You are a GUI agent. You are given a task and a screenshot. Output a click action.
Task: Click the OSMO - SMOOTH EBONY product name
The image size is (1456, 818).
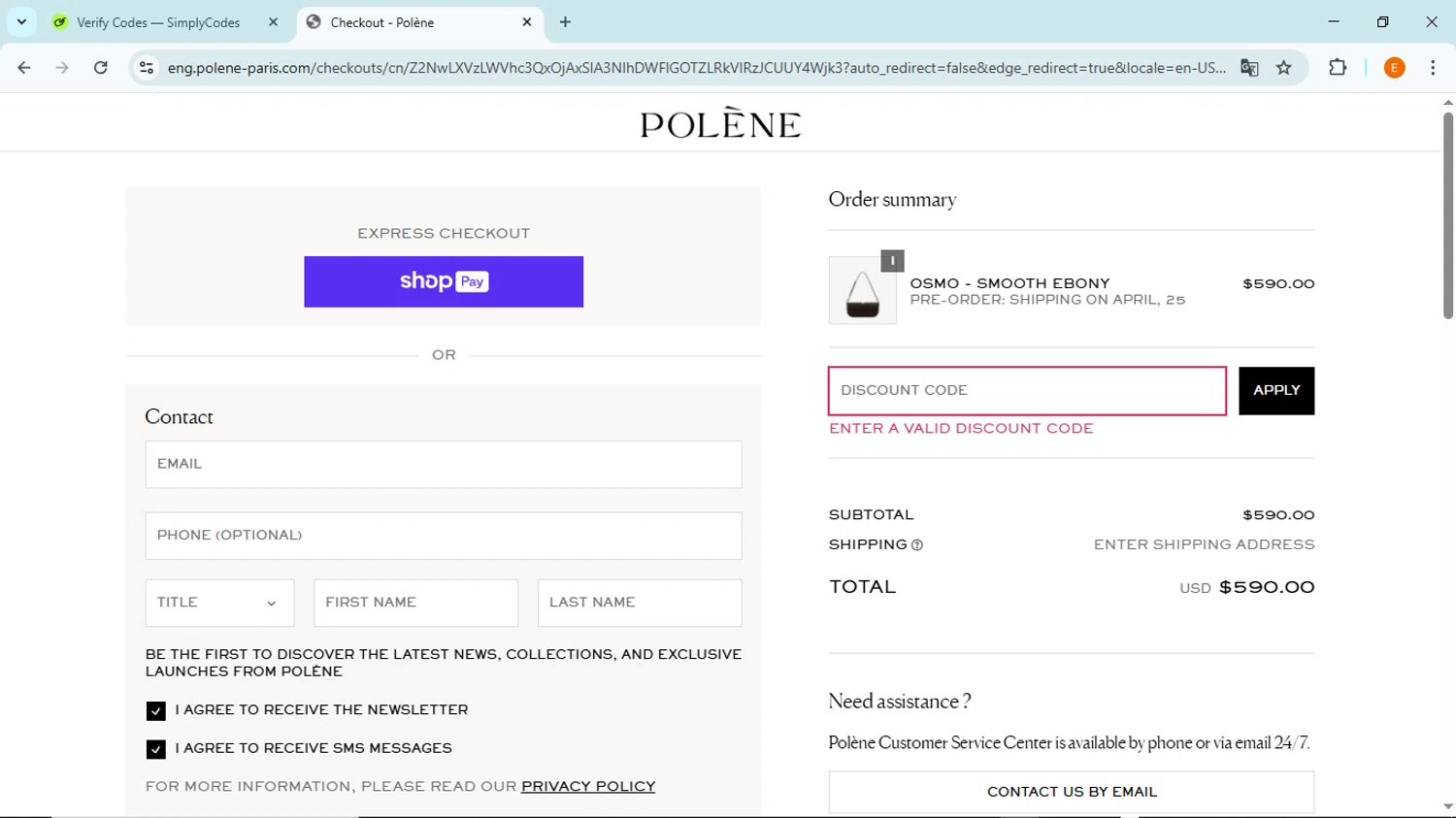(x=1009, y=283)
